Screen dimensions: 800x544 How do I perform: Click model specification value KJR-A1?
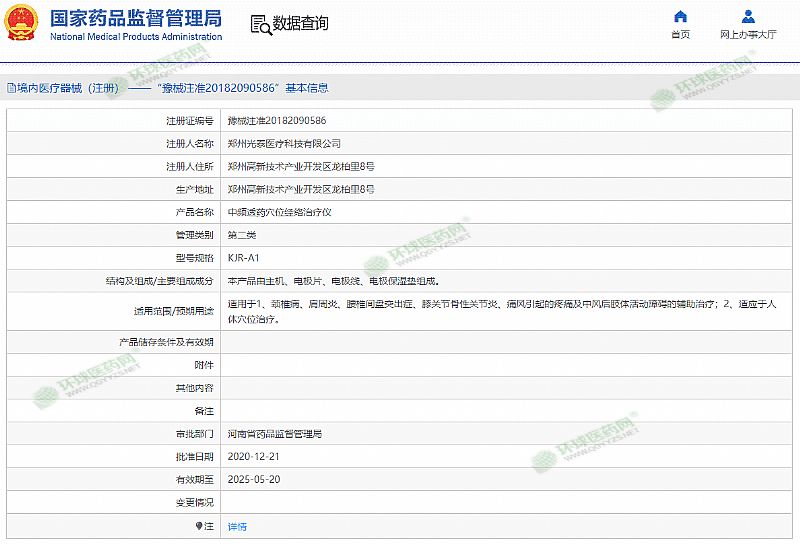243,258
